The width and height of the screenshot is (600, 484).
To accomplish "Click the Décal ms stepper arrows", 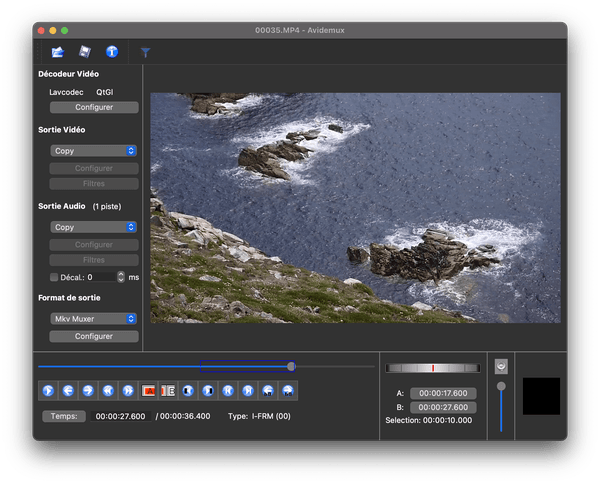I will (x=121, y=277).
